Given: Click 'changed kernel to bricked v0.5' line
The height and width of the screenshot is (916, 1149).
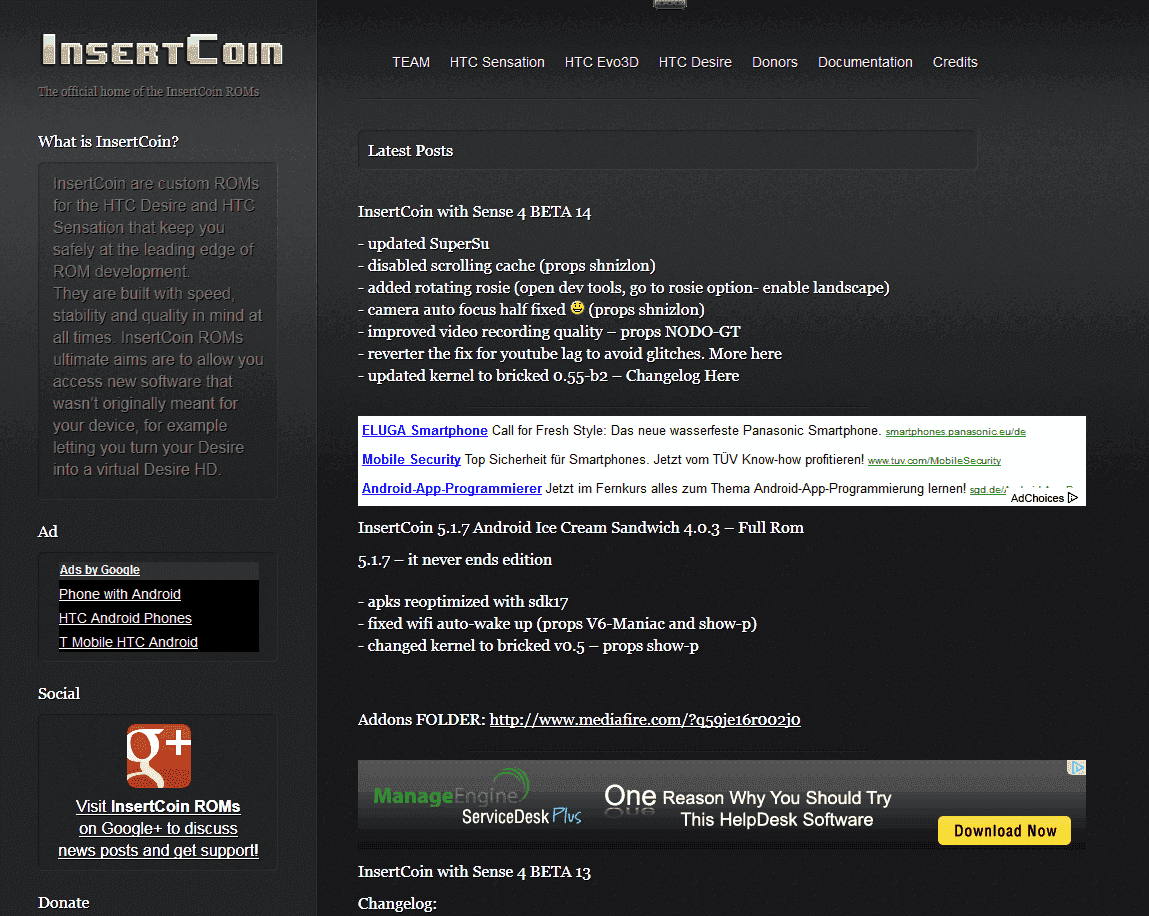Looking at the screenshot, I should pos(528,646).
